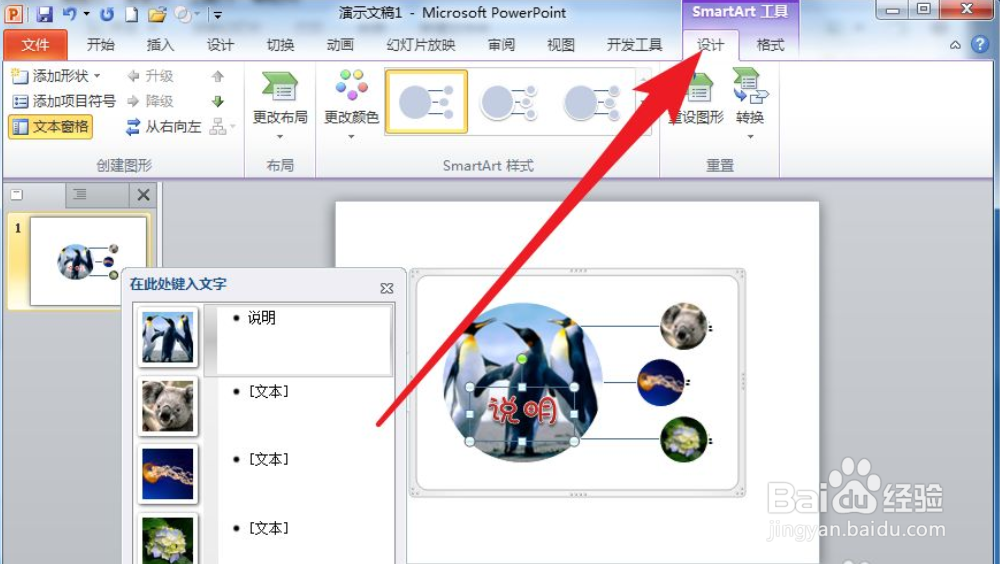
Task: Open the 文件 File tab
Action: (35, 45)
